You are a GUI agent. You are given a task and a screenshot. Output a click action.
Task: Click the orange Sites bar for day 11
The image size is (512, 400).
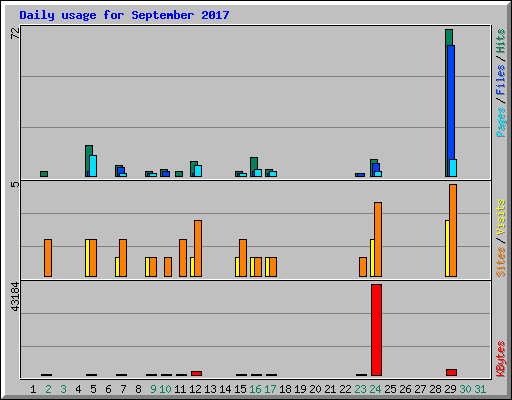point(183,258)
